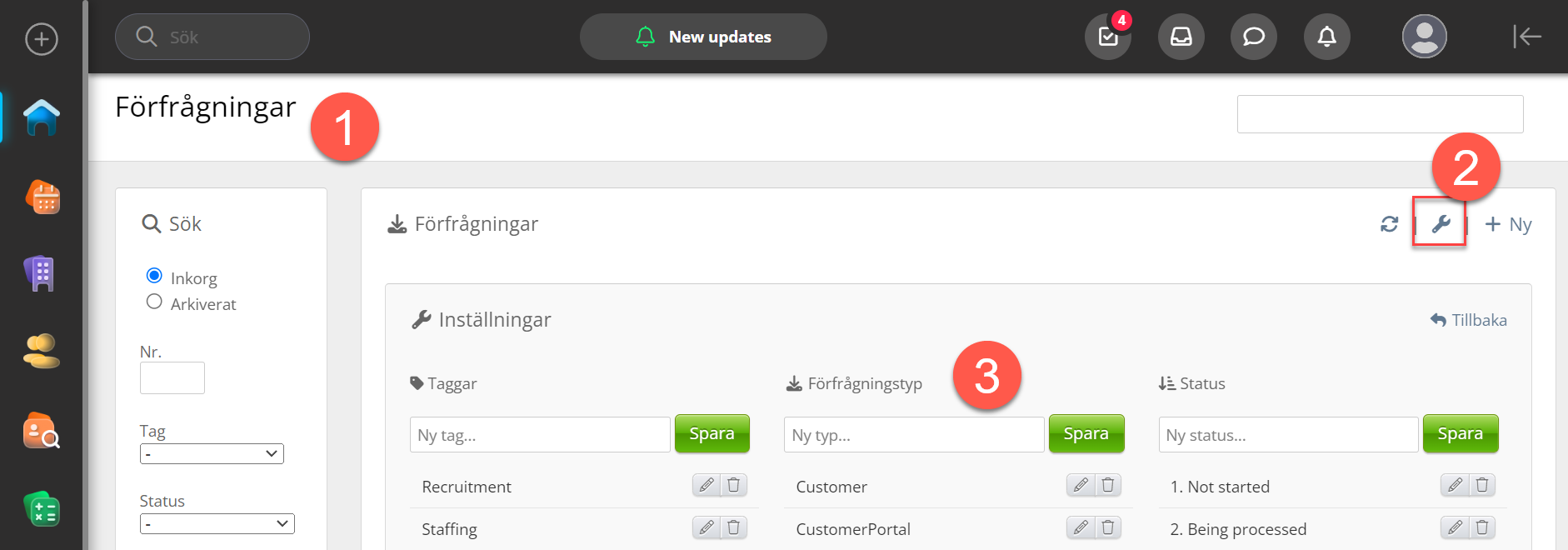The height and width of the screenshot is (550, 1568).
Task: Expand the Tag dropdown
Action: tap(212, 453)
